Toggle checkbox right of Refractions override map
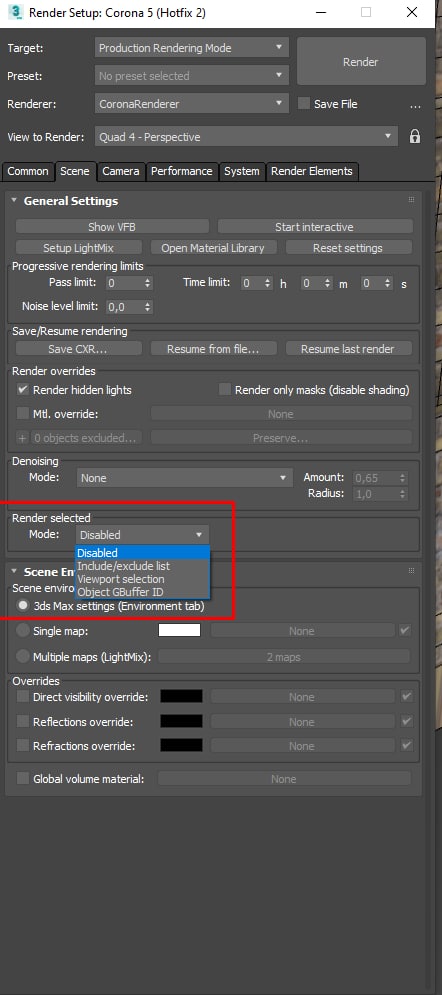Image resolution: width=442 pixels, height=995 pixels. (406, 746)
